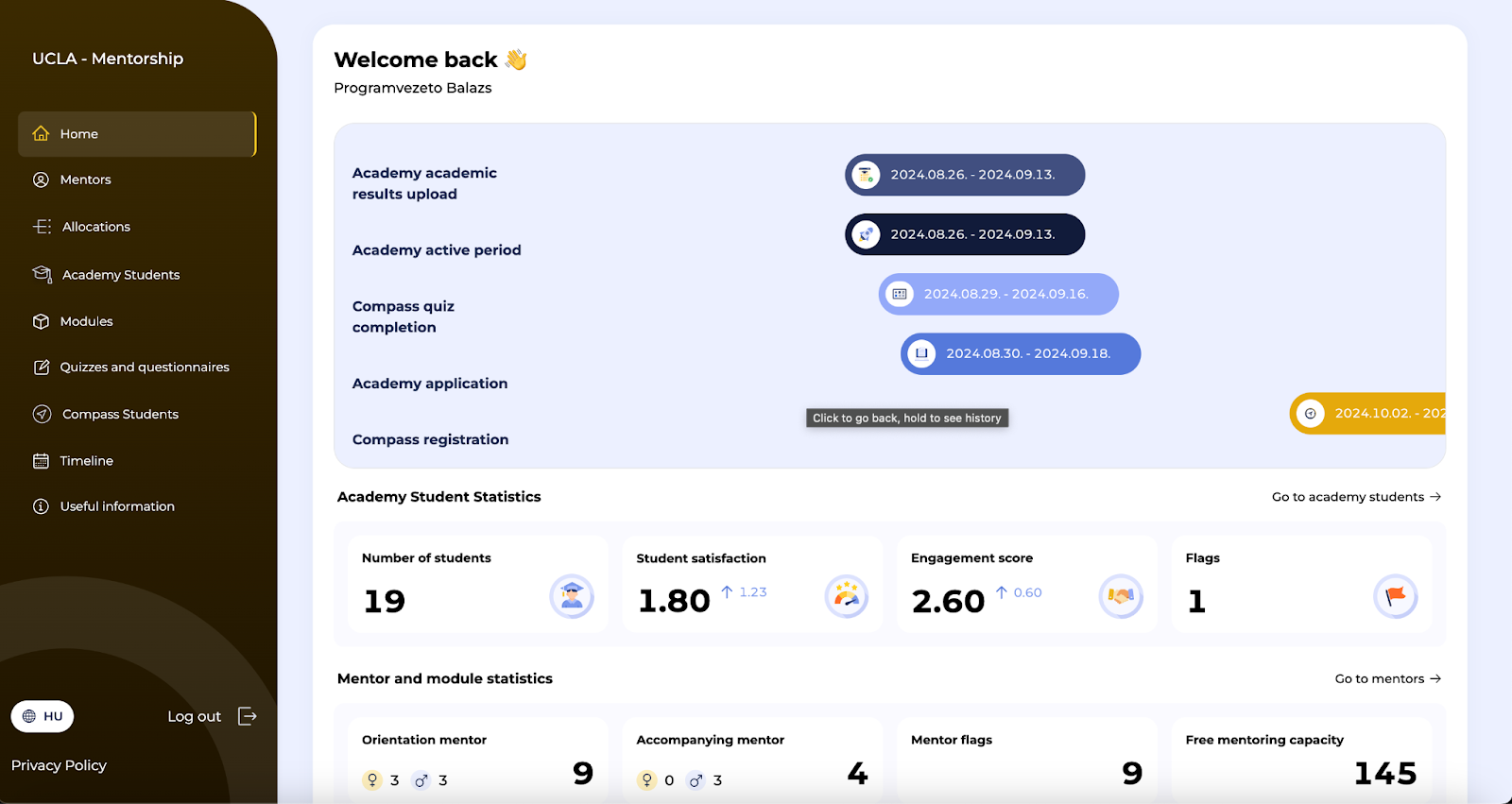Click the Timeline calendar icon

click(x=41, y=461)
